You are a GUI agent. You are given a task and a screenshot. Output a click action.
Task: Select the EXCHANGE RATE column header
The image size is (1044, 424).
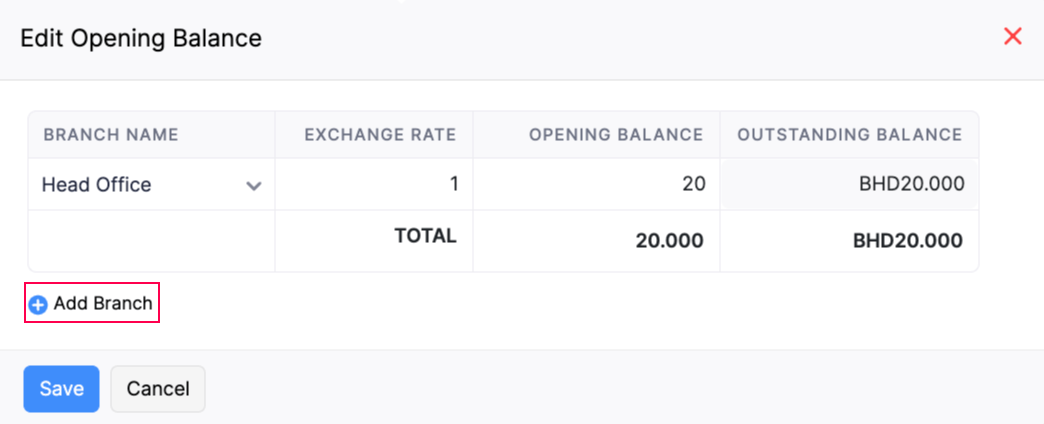(380, 135)
